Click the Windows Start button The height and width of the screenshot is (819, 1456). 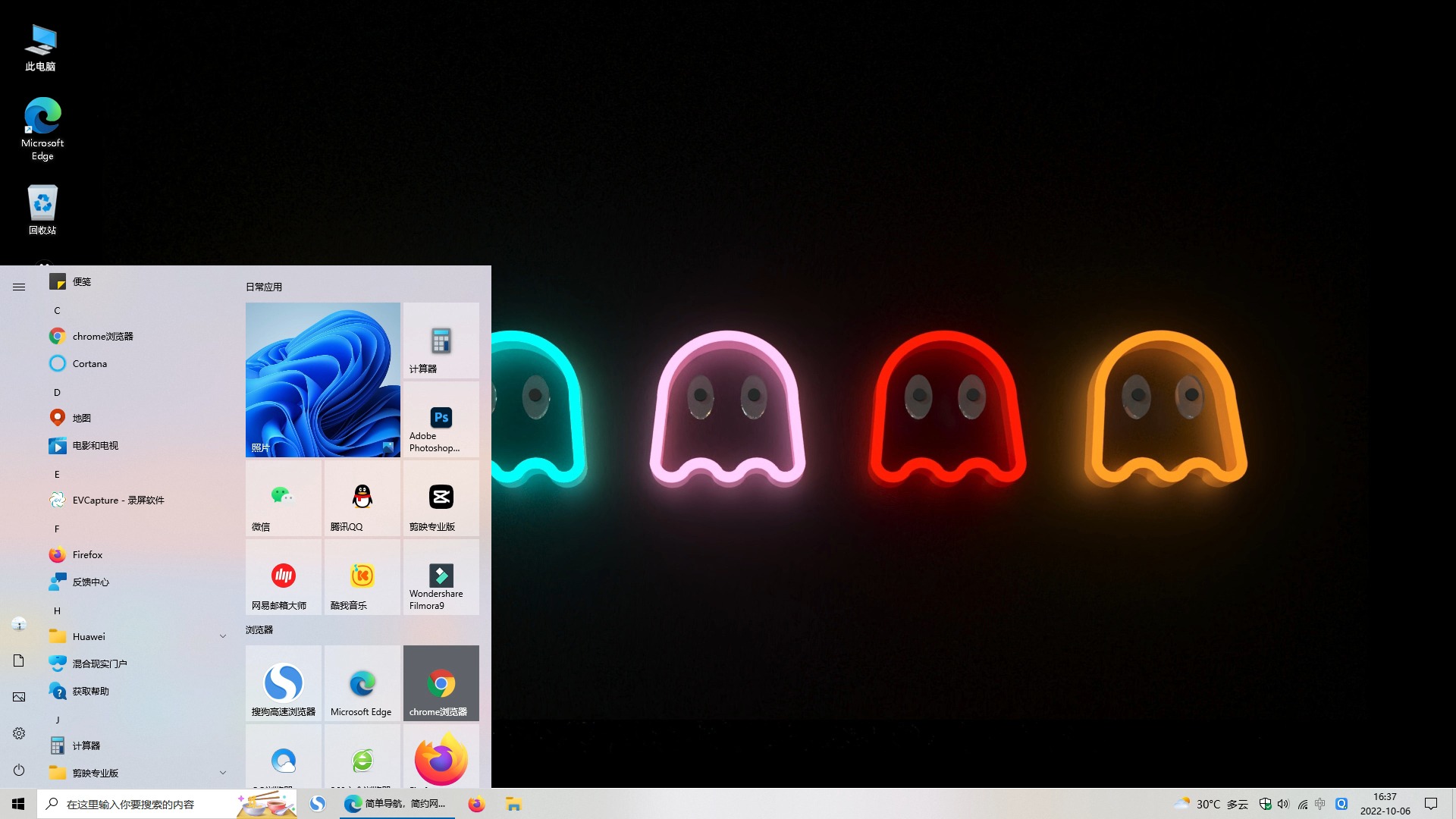[x=18, y=804]
